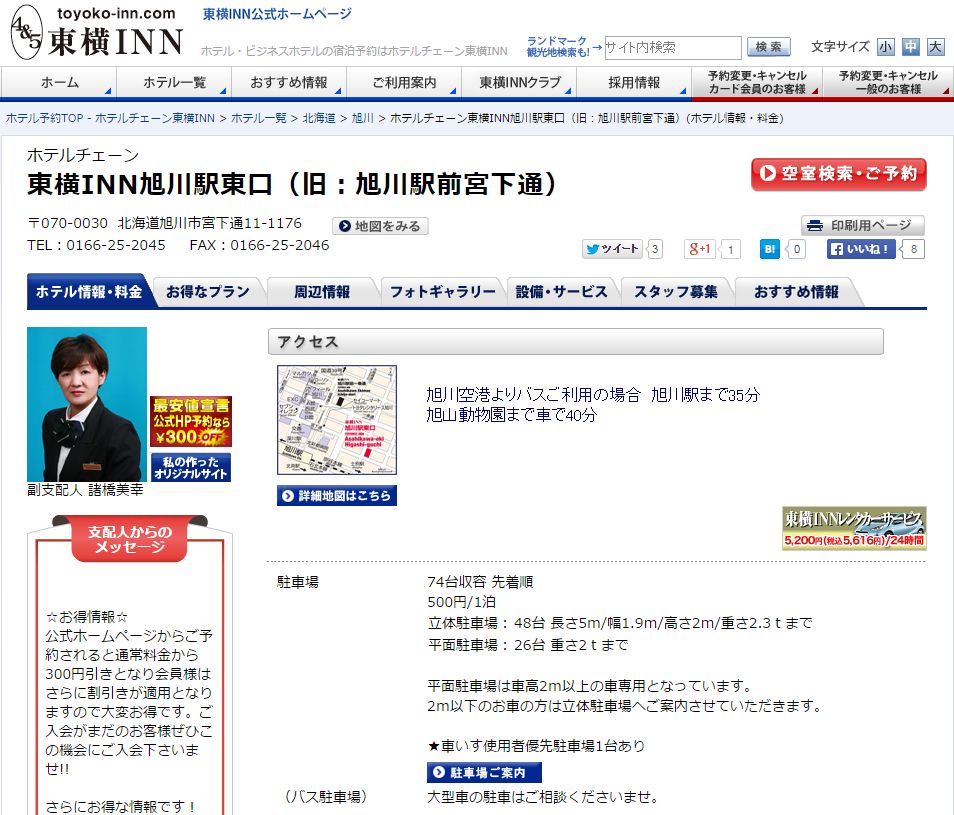Set font size to small (小)

pyautogui.click(x=885, y=47)
